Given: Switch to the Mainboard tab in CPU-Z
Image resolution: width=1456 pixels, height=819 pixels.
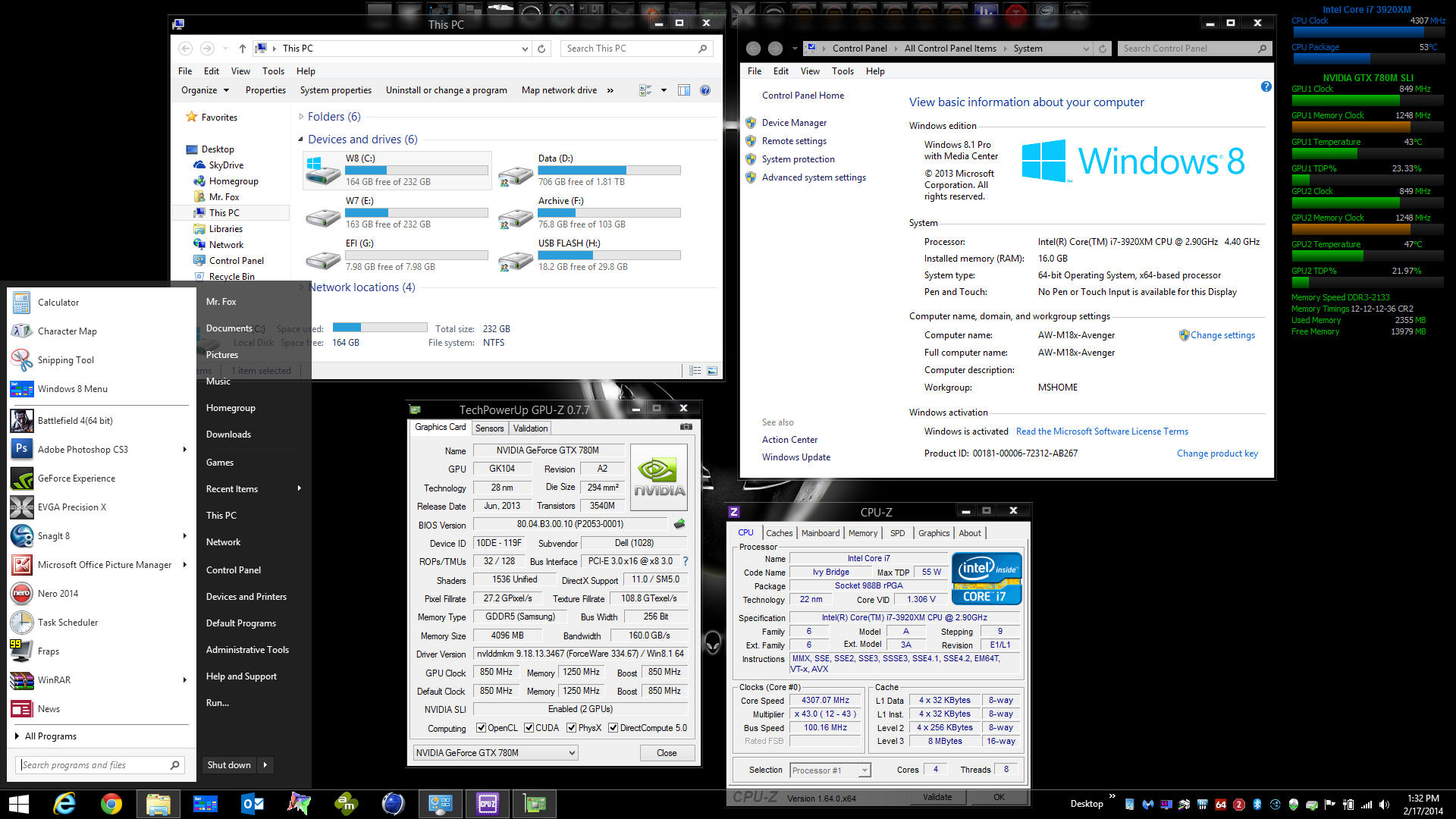Looking at the screenshot, I should tap(821, 533).
